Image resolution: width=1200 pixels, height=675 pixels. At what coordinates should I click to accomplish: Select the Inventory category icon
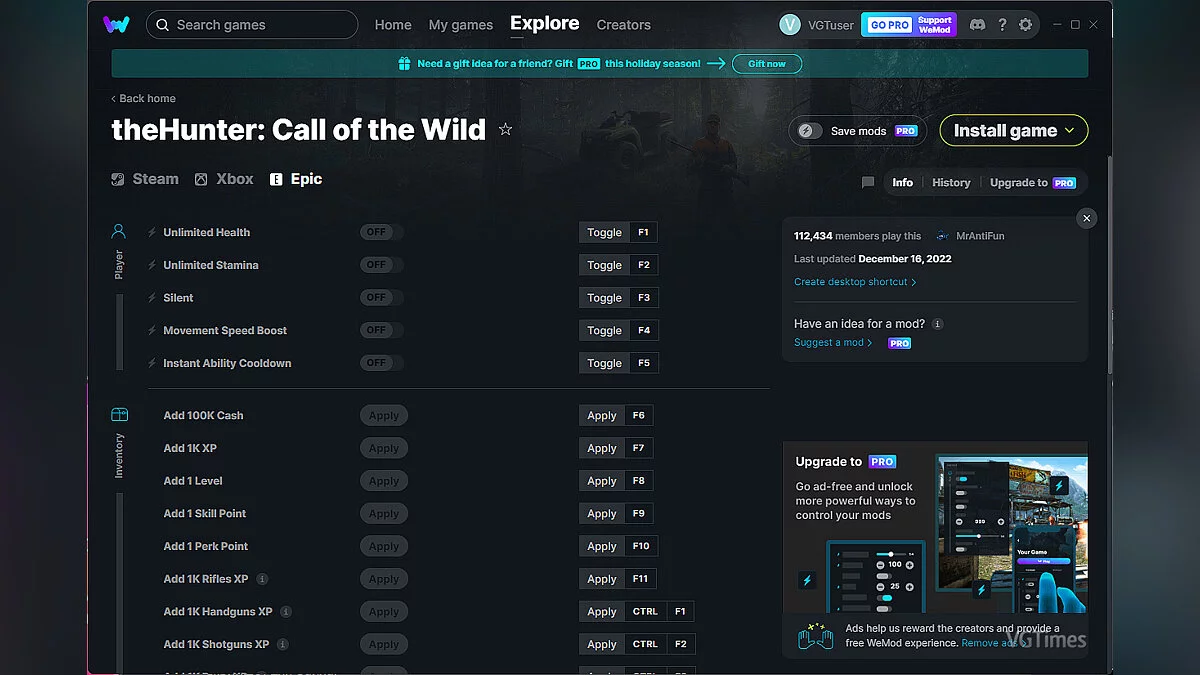(x=119, y=415)
